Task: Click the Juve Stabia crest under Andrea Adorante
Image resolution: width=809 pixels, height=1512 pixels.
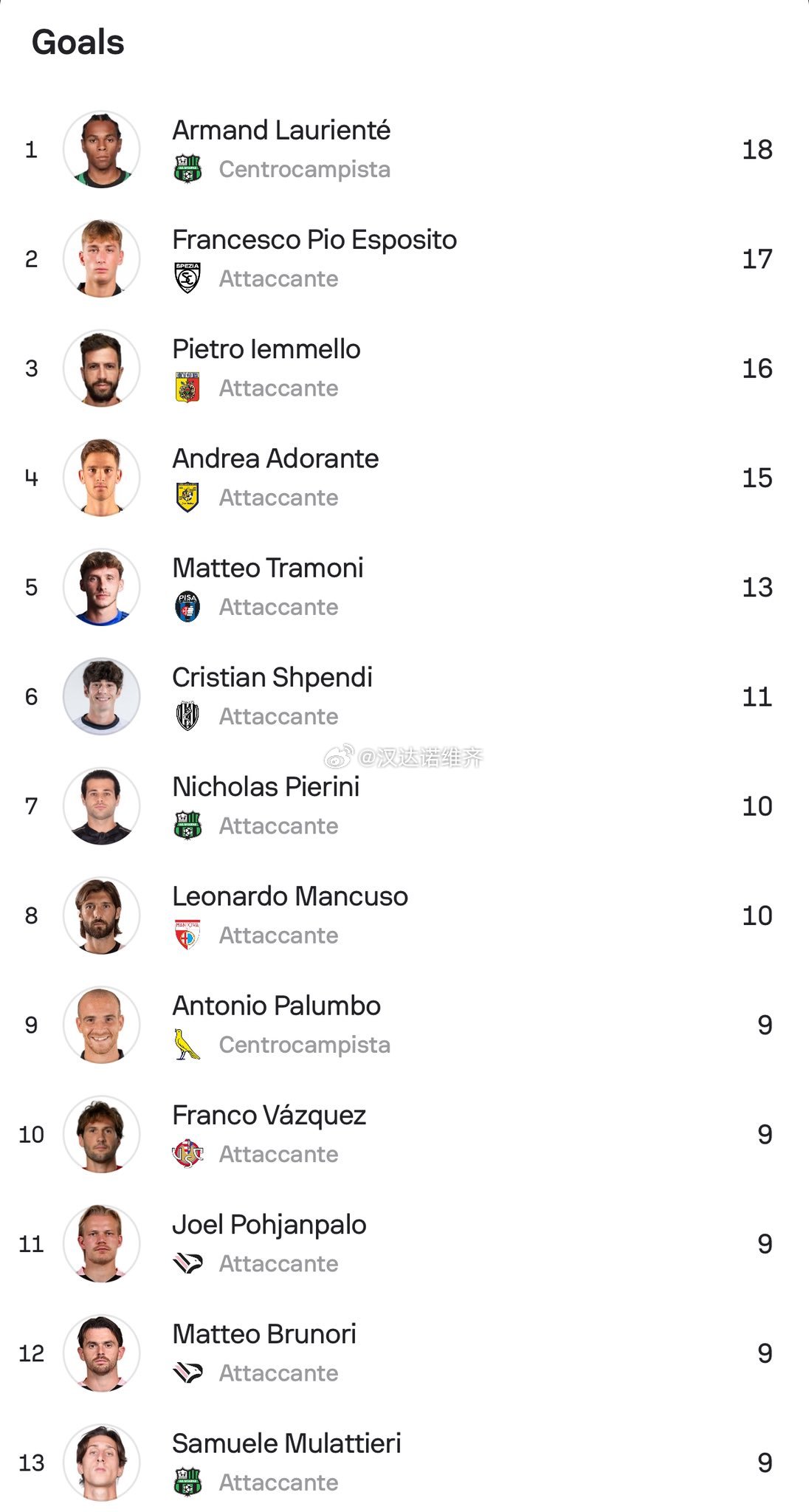Action: pyautogui.click(x=187, y=496)
